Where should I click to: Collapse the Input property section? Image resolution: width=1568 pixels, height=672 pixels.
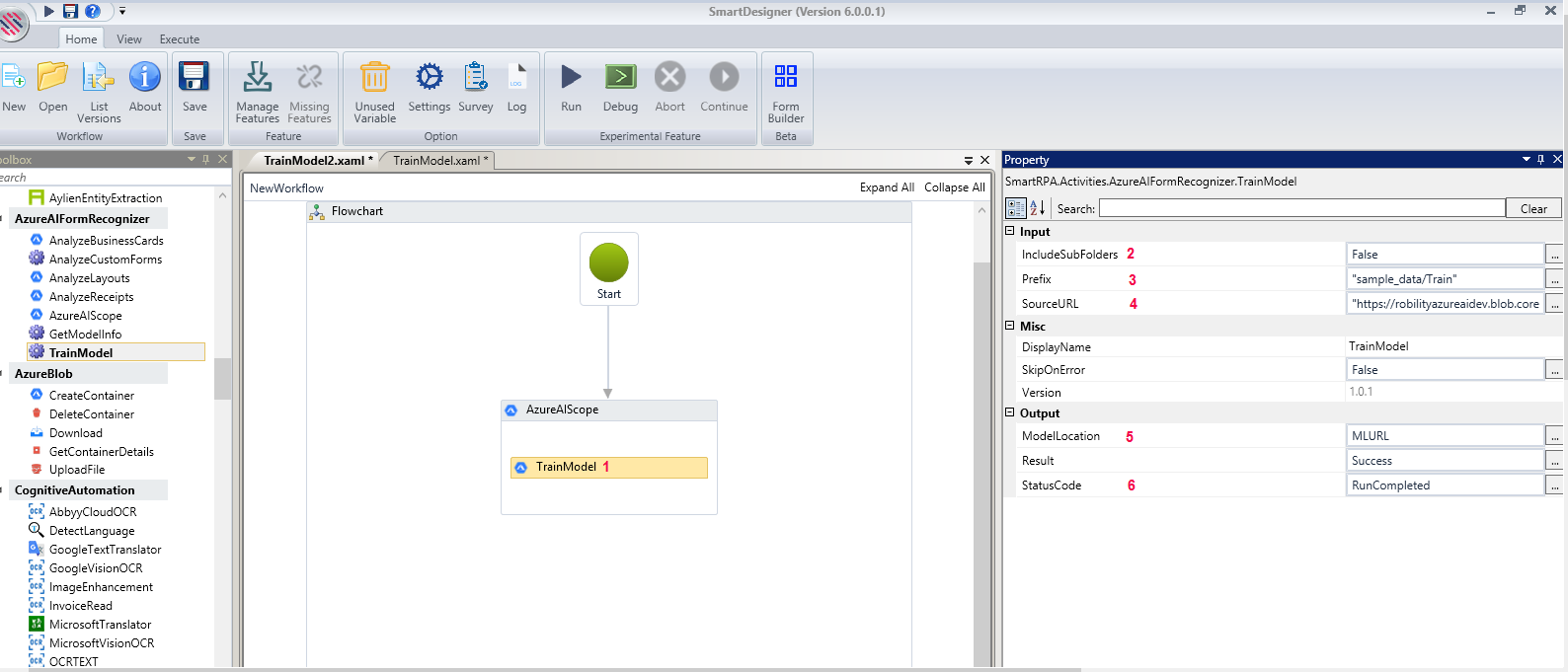point(1010,231)
